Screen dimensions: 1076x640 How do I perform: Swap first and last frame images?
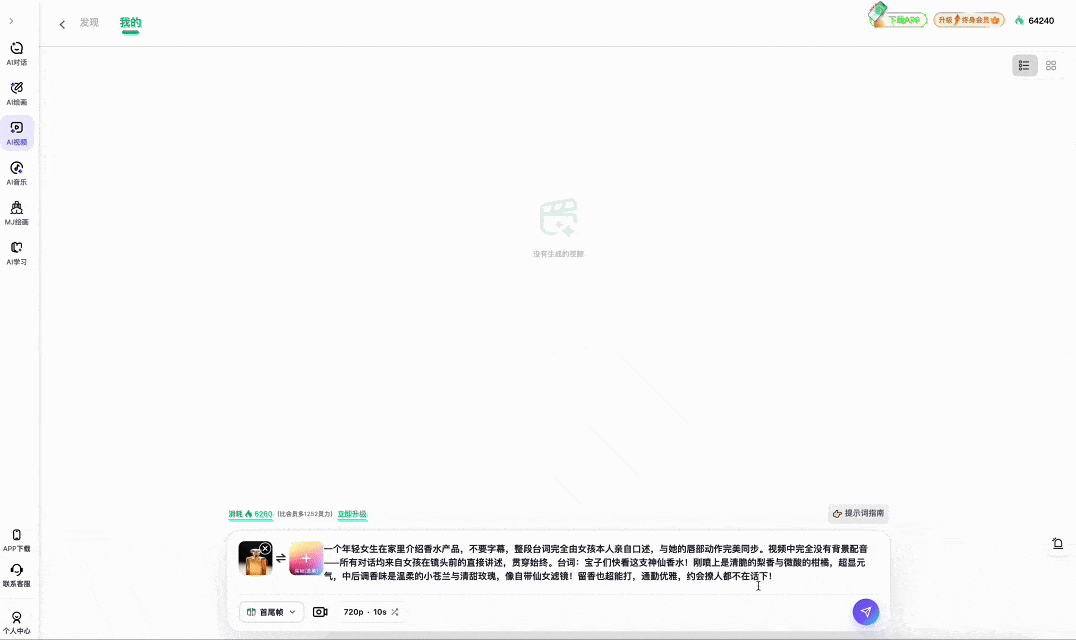click(281, 558)
